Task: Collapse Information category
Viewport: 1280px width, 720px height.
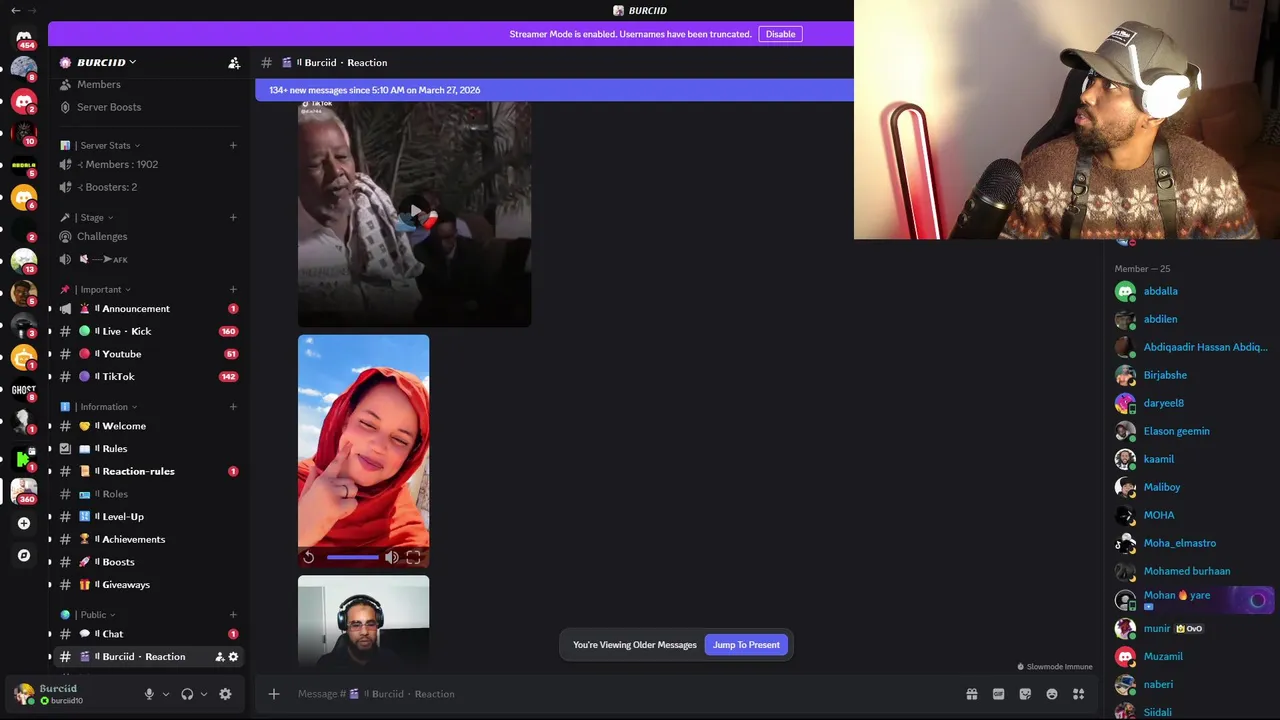Action: coord(104,407)
